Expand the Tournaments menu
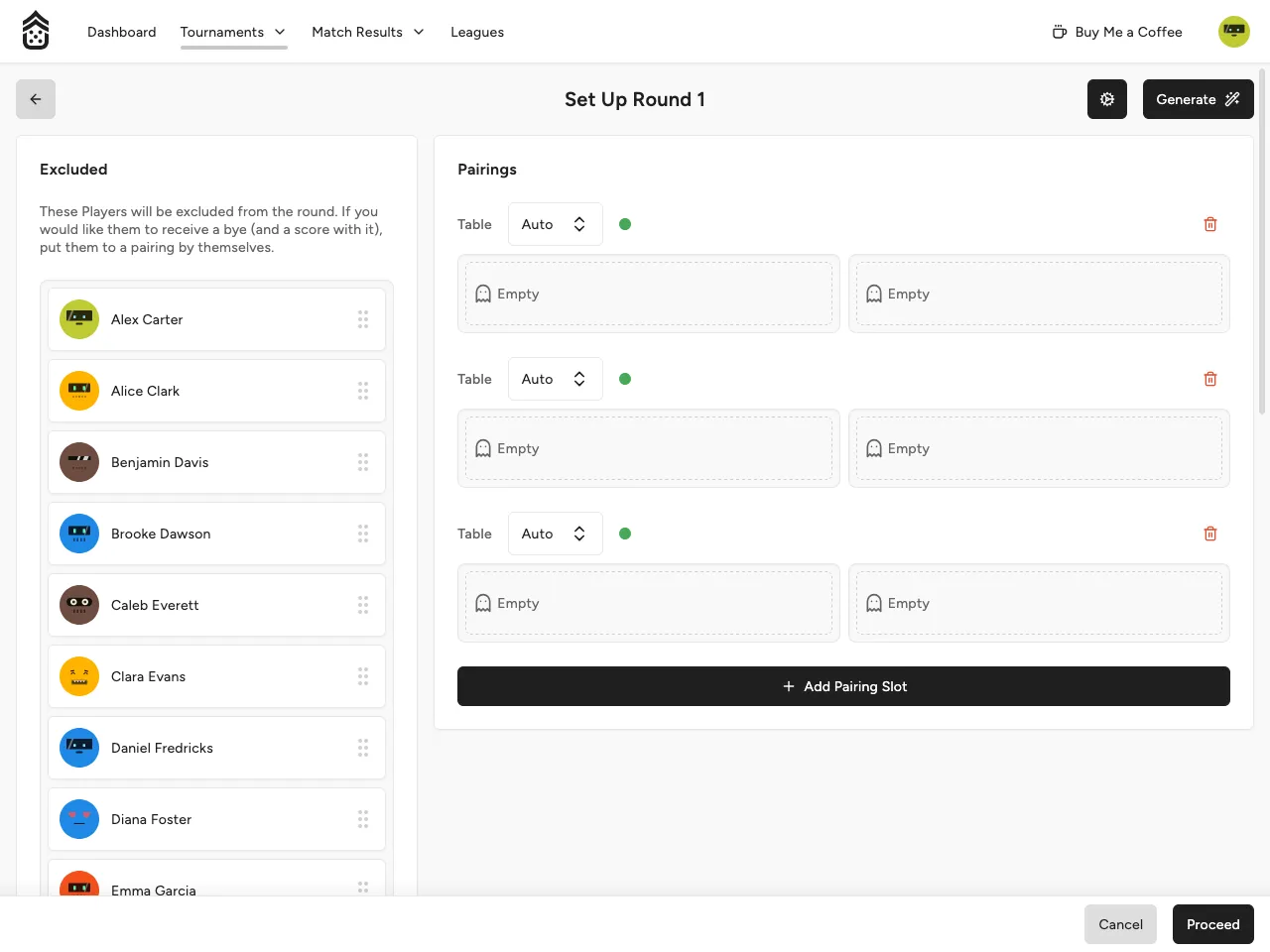Viewport: 1270px width, 952px height. [233, 32]
